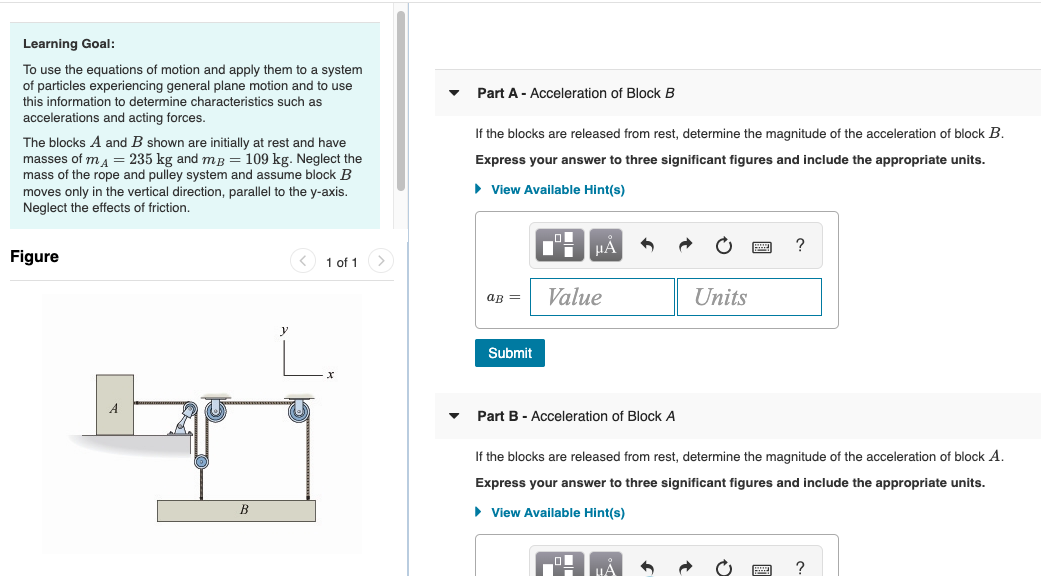
Task: Select the Units input field in Part A
Action: (749, 296)
